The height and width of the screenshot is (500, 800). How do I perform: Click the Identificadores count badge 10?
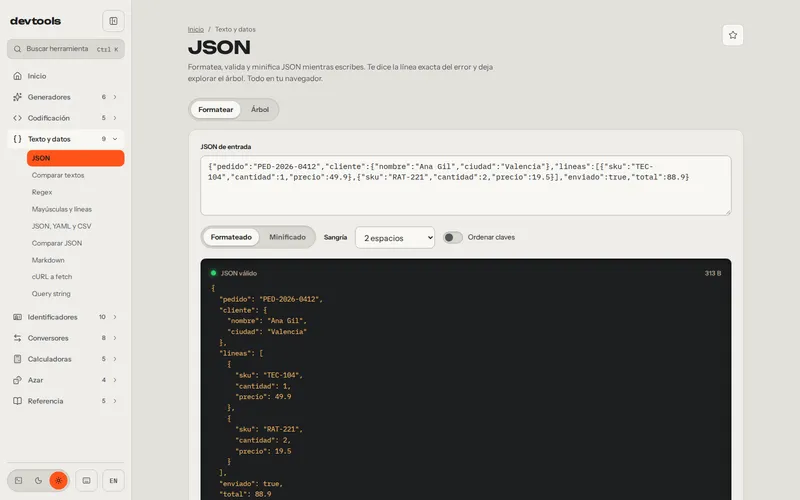point(102,317)
